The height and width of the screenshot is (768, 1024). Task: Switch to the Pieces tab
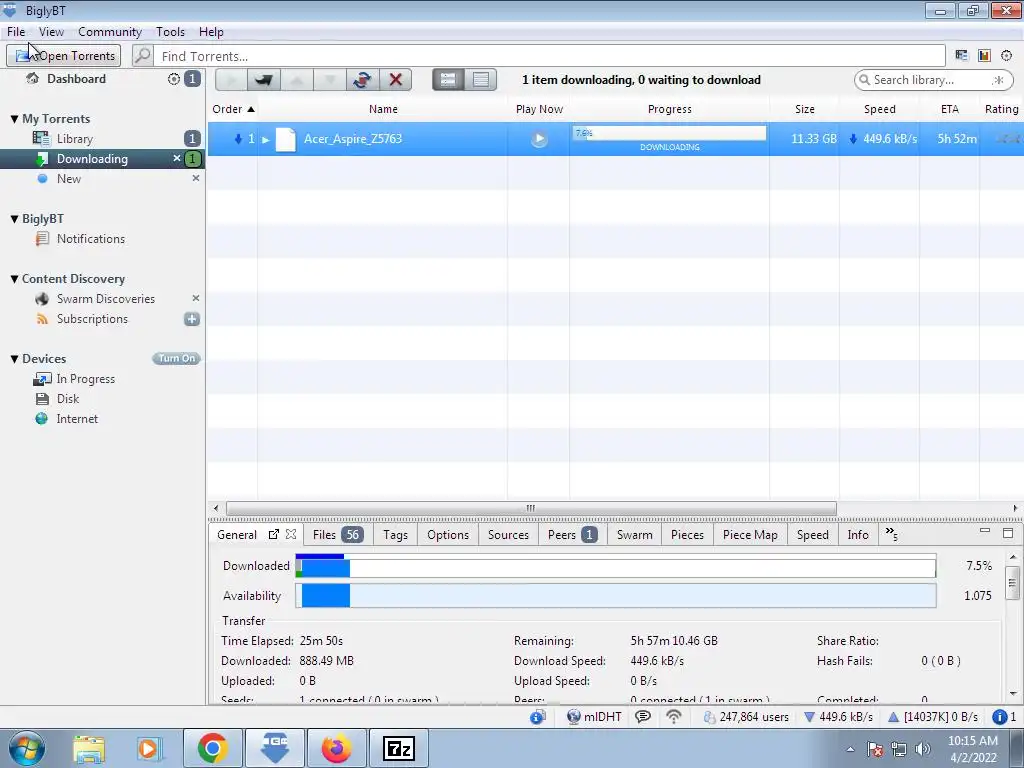(687, 535)
